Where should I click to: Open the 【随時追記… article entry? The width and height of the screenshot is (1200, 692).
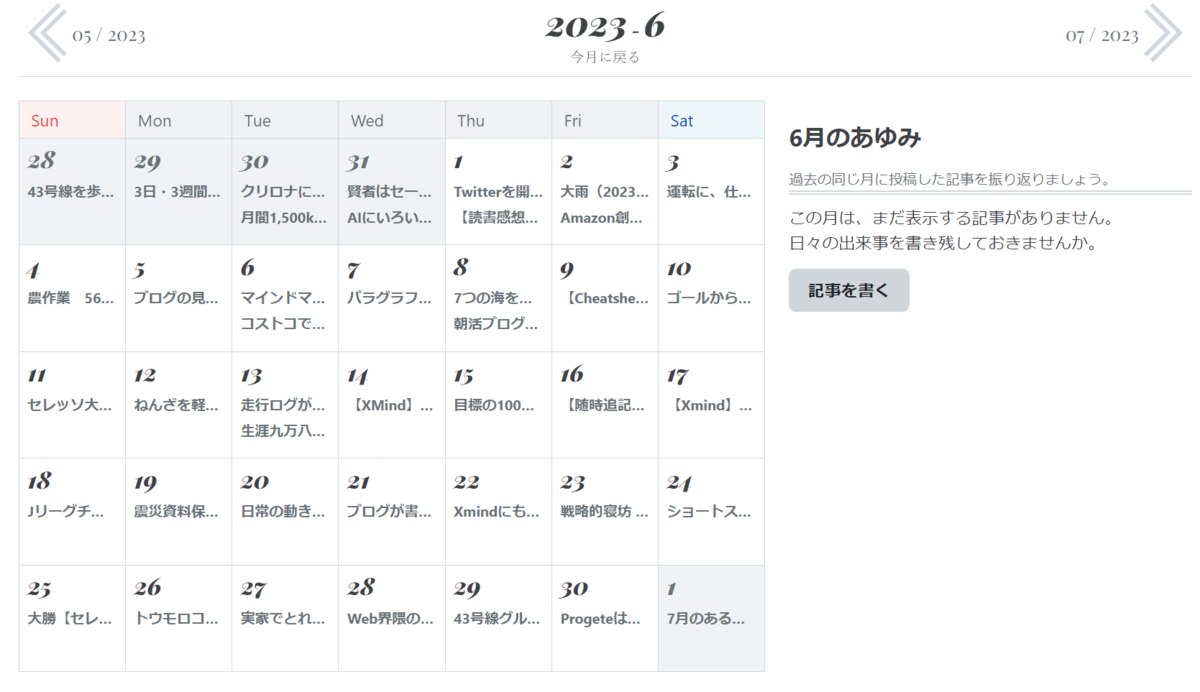click(605, 405)
